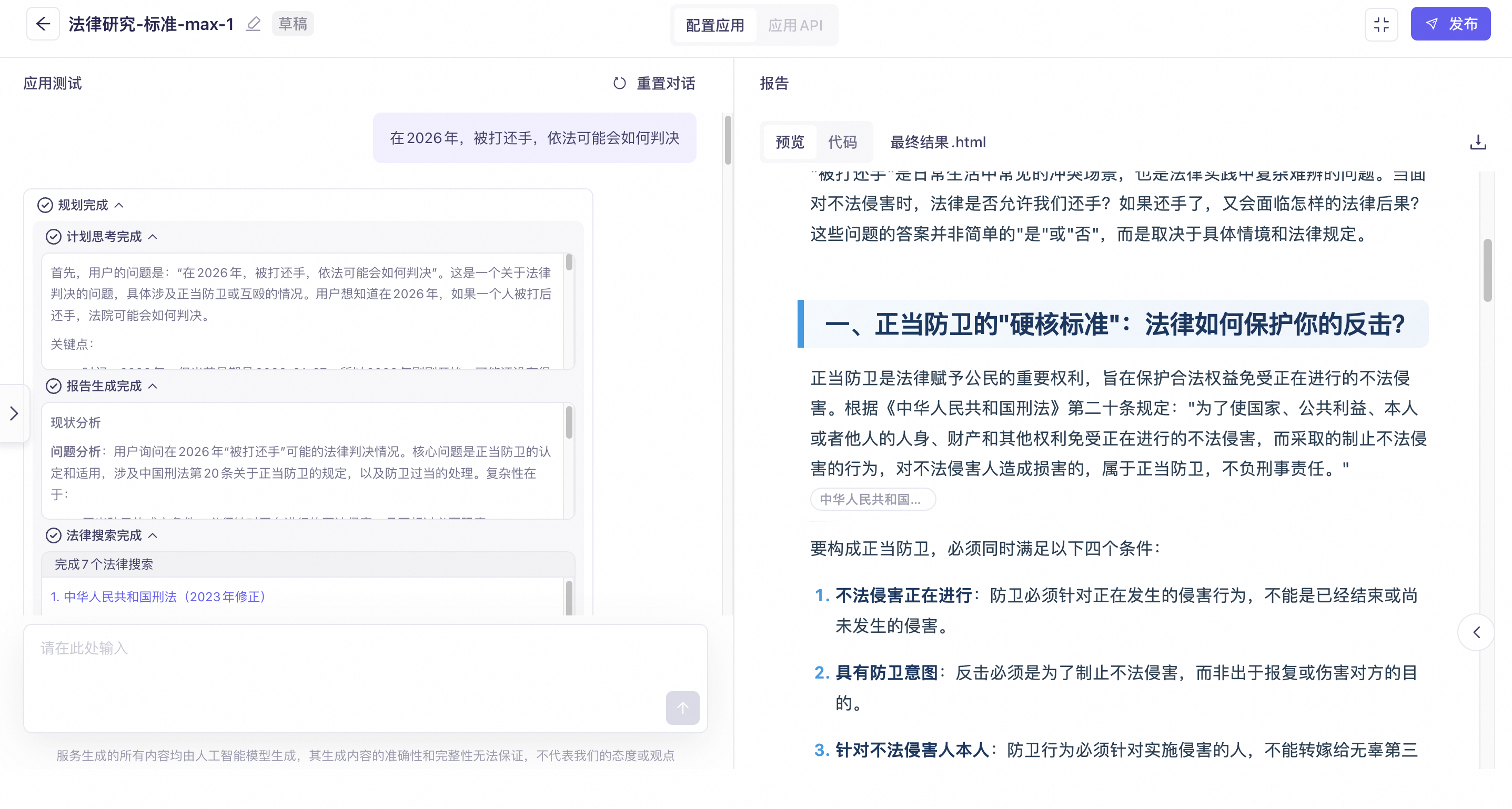Viewport: 1512px width, 809px height.
Task: Click the back arrow button
Action: point(43,24)
